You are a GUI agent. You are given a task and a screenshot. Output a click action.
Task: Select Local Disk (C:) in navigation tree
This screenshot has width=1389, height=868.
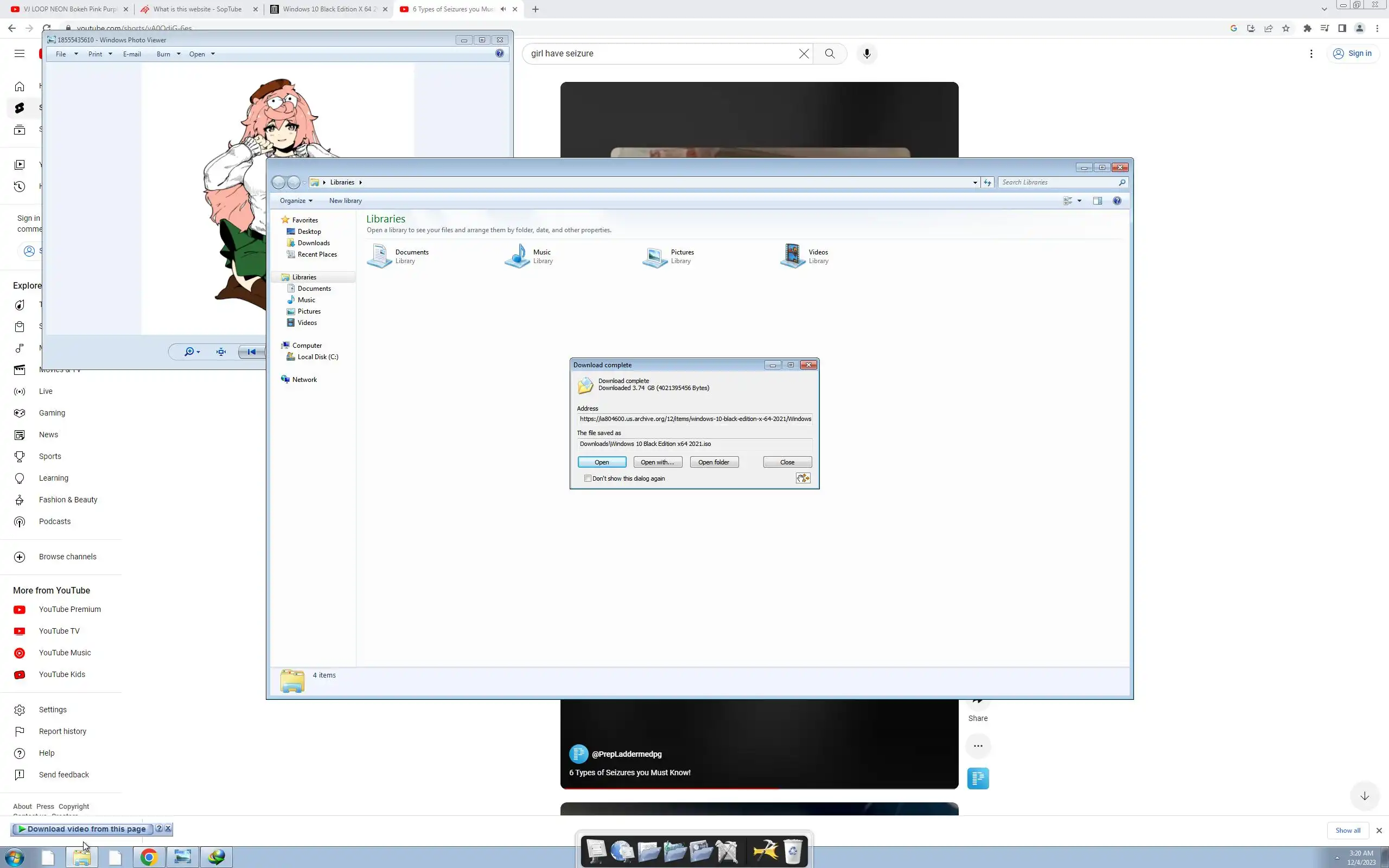point(317,357)
